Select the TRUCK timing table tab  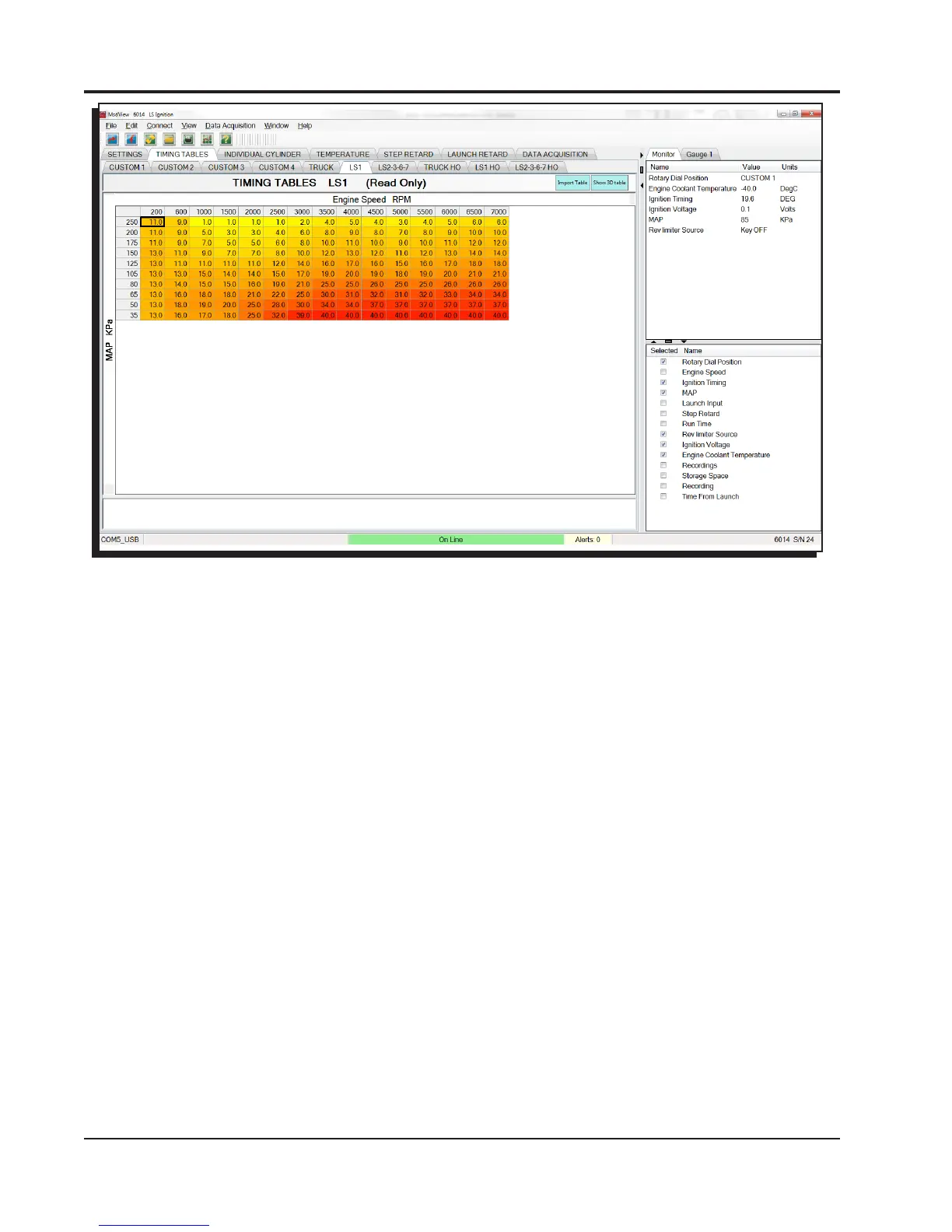[x=321, y=167]
